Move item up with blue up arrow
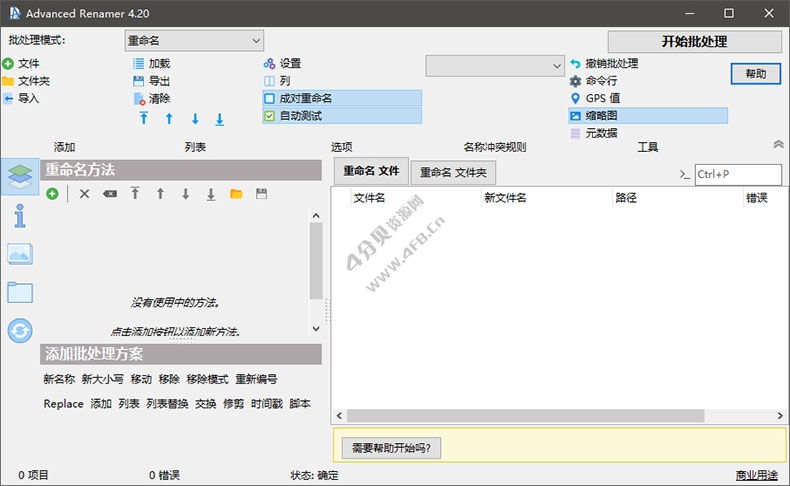The height and width of the screenshot is (486, 790). point(169,119)
